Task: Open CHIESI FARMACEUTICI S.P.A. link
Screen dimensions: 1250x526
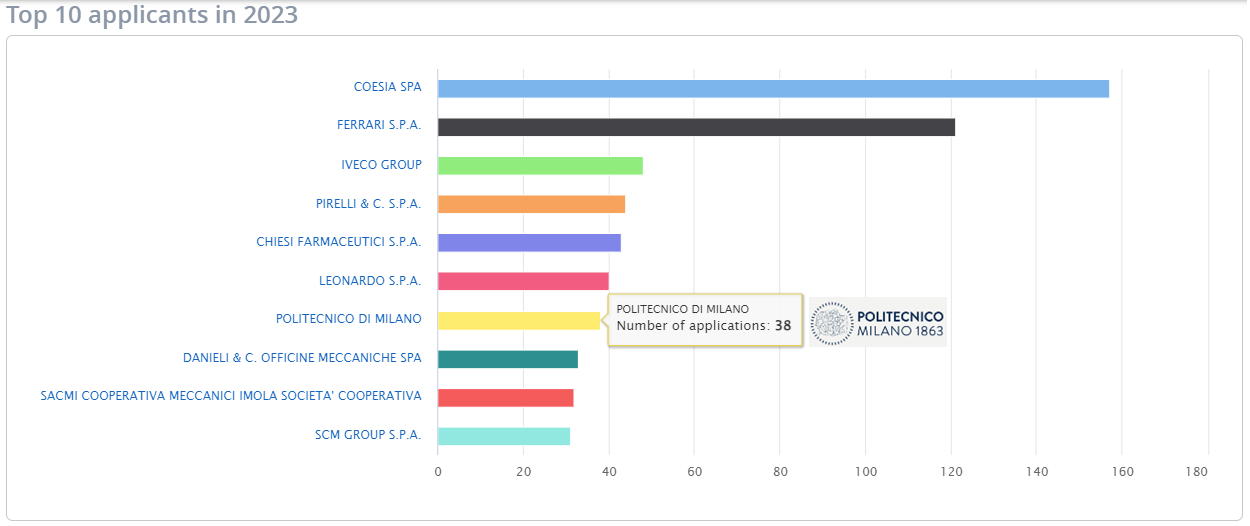Action: (339, 242)
